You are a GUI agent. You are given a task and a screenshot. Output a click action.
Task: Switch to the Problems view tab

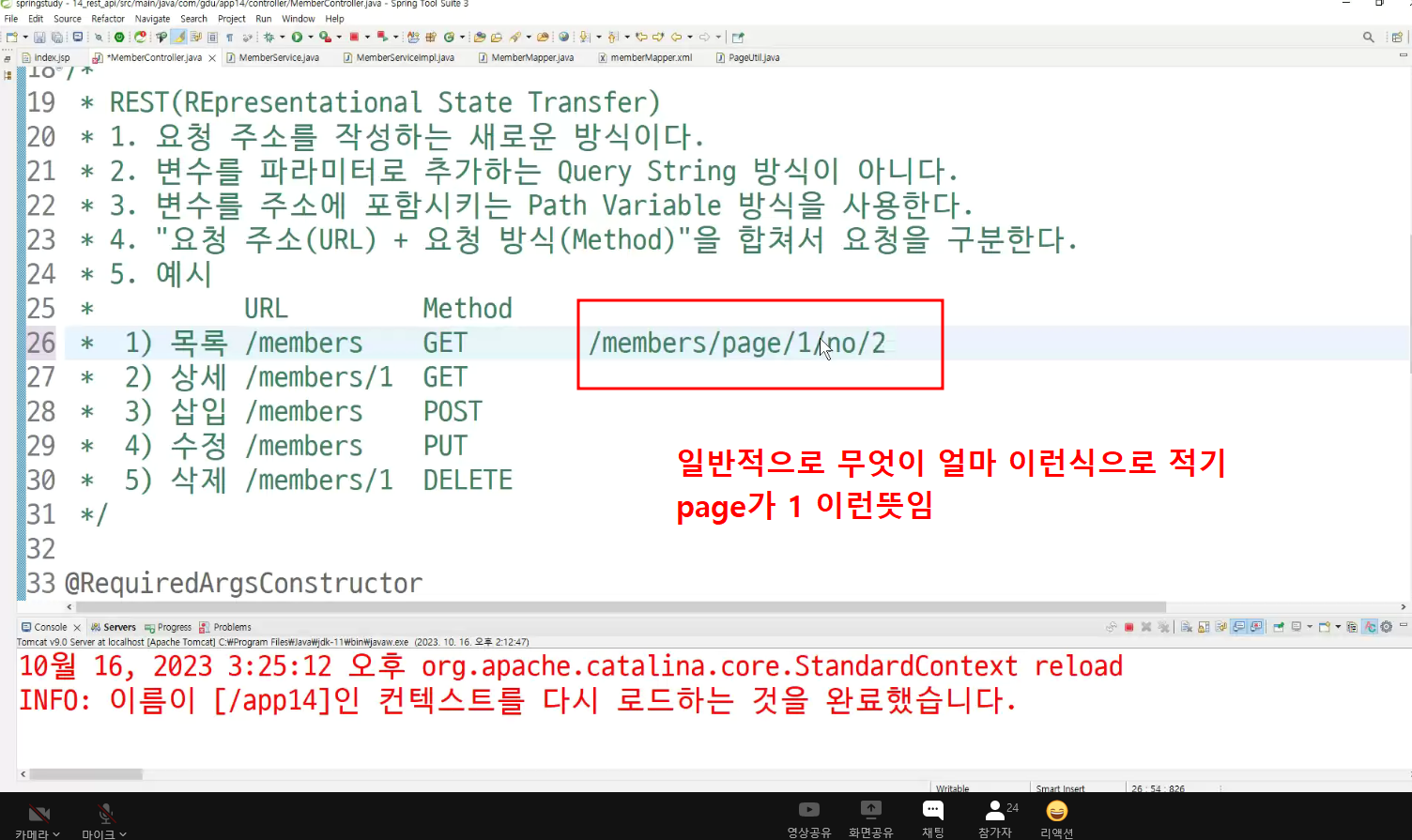[x=225, y=627]
